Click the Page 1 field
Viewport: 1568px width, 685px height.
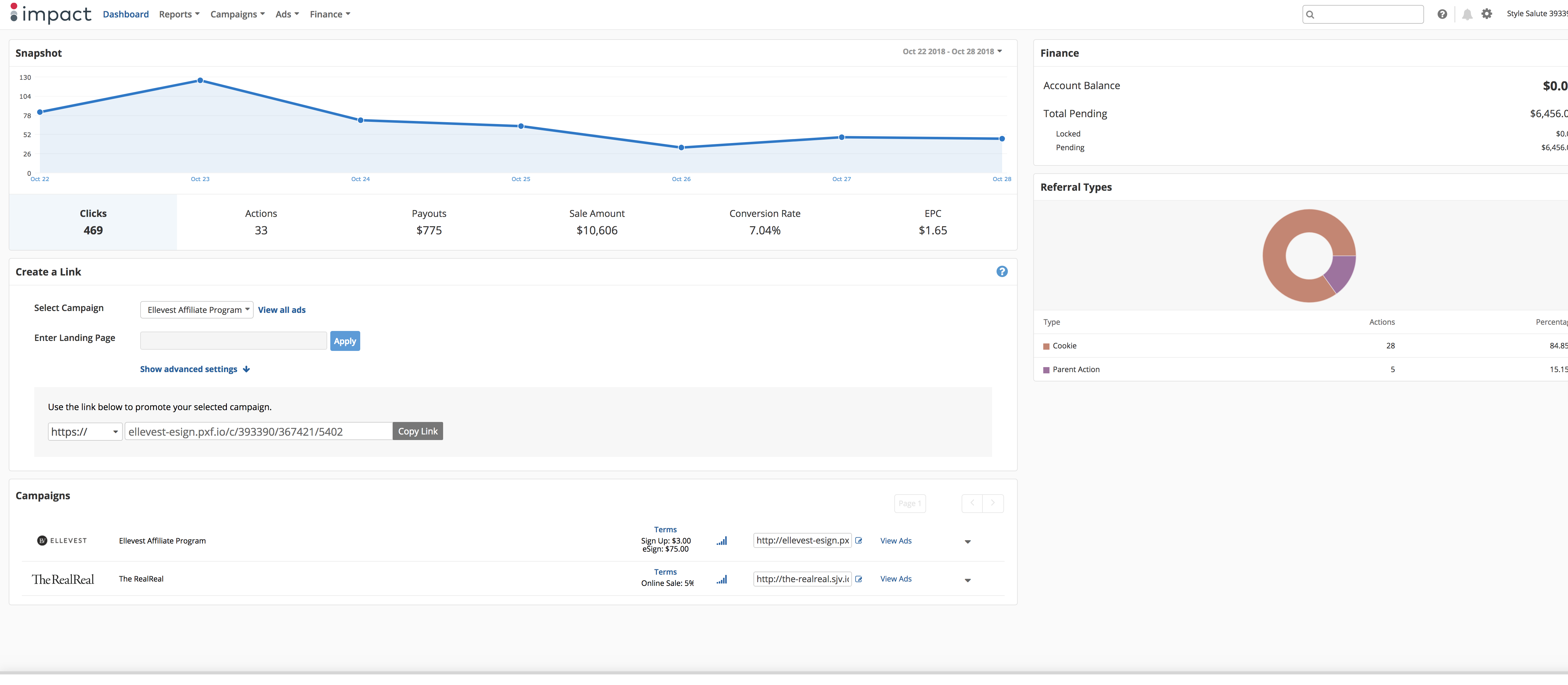909,503
